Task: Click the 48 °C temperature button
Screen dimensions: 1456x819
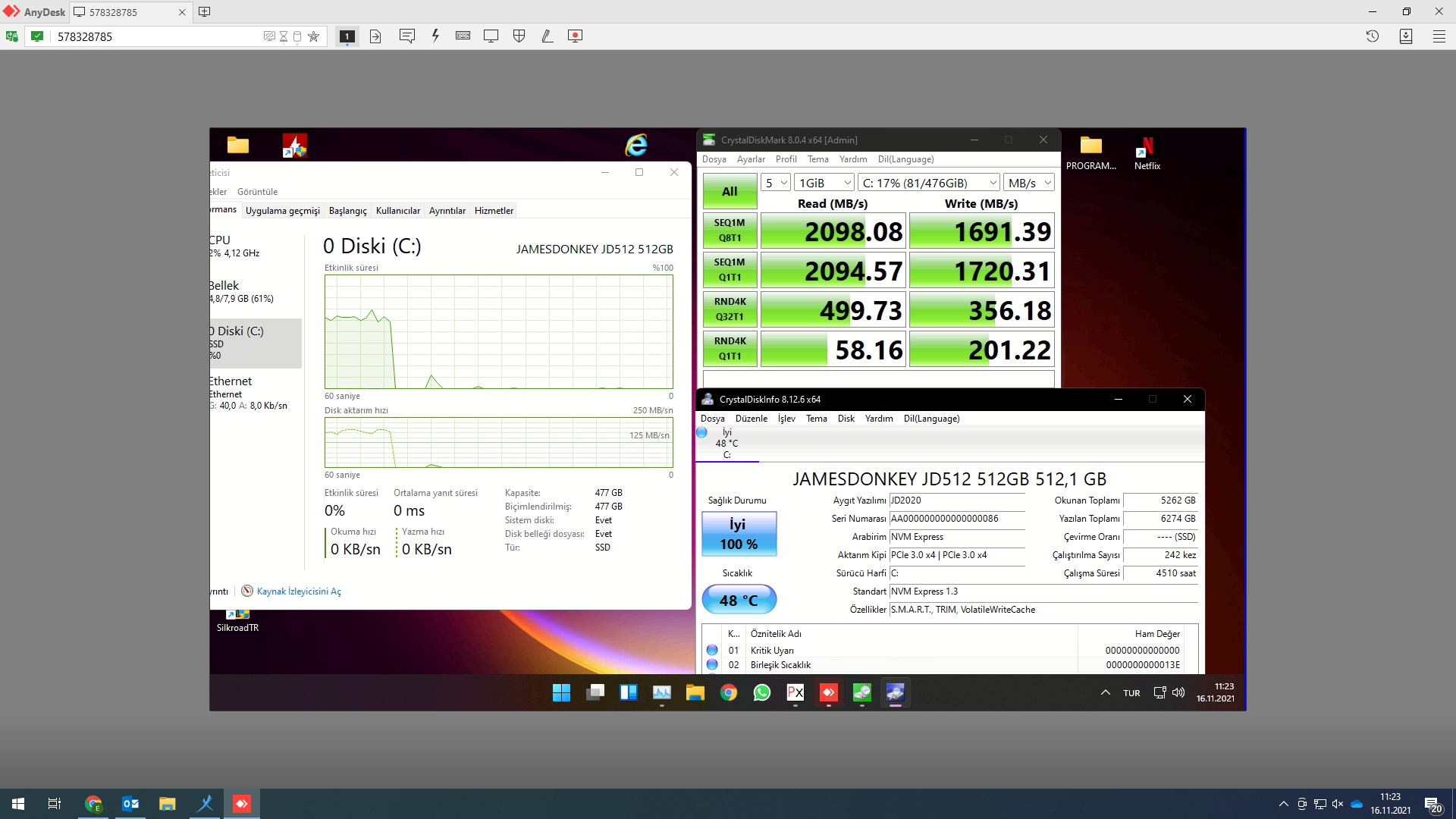Action: coord(739,600)
